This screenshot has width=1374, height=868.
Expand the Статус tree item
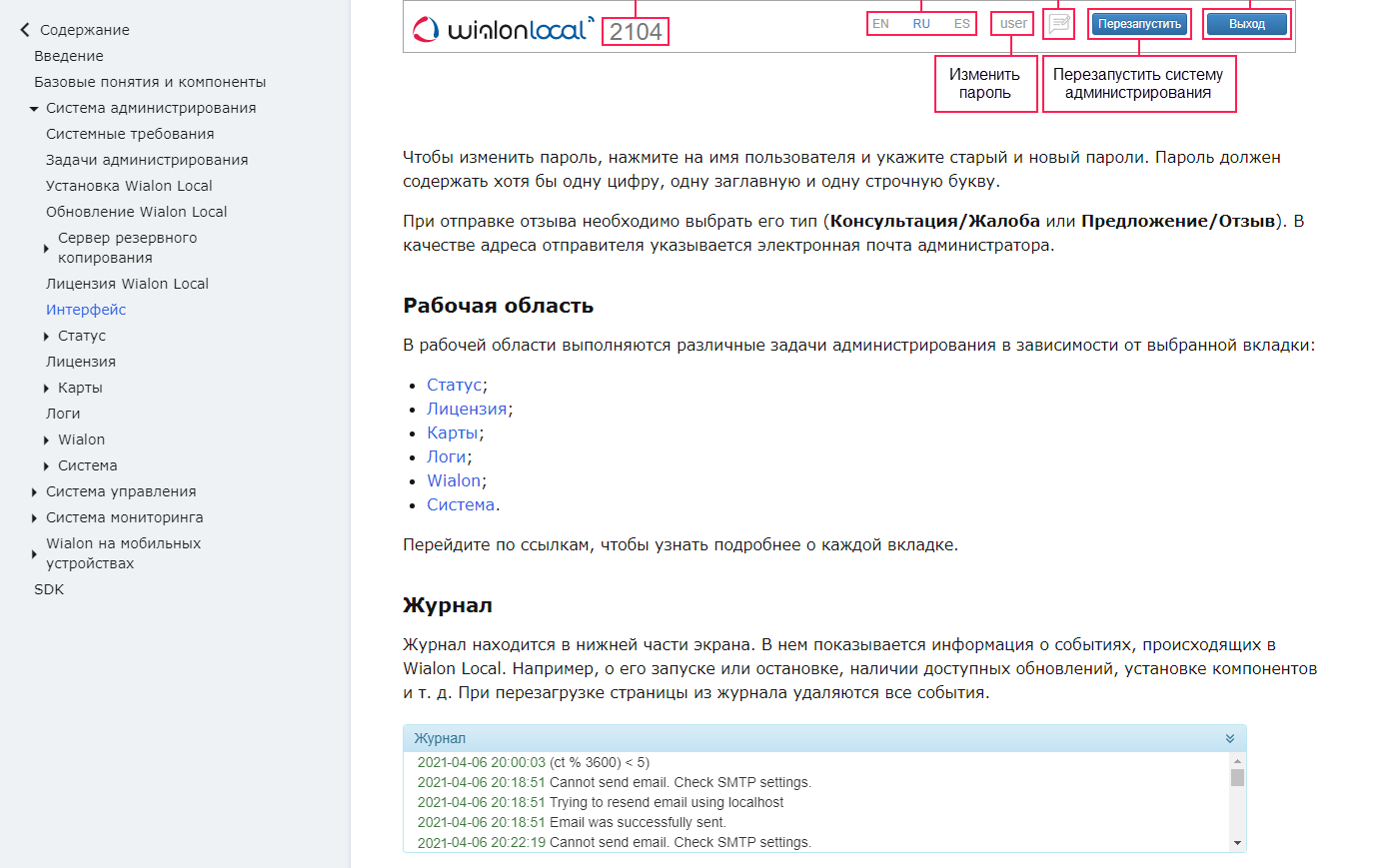coord(46,337)
